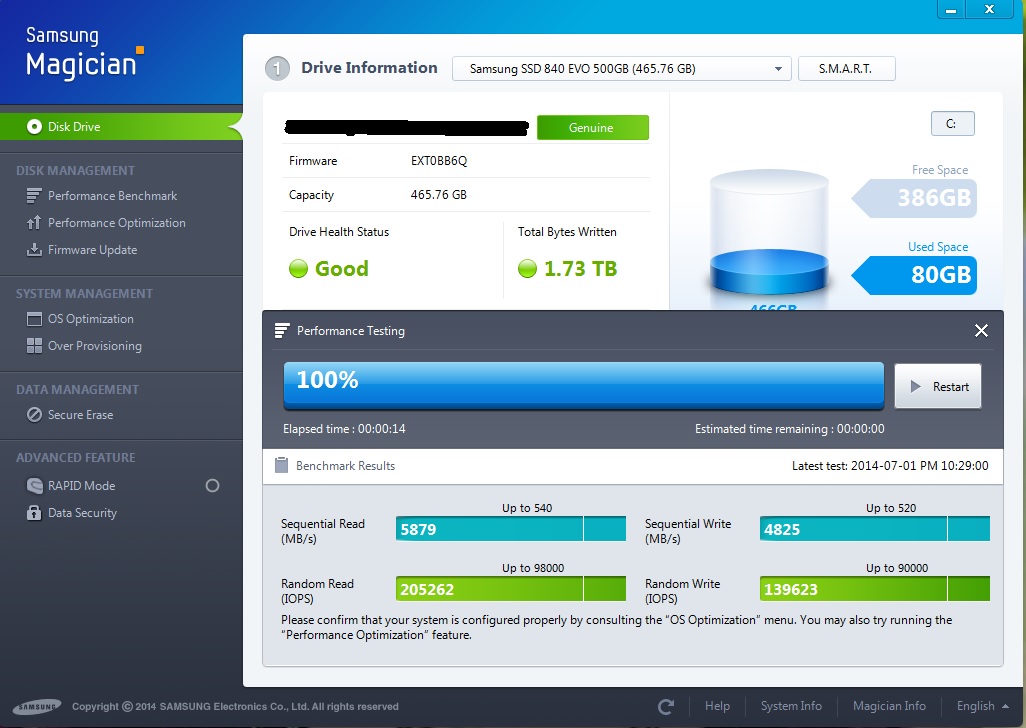Click the disk cylinder capacity graphic

769,232
